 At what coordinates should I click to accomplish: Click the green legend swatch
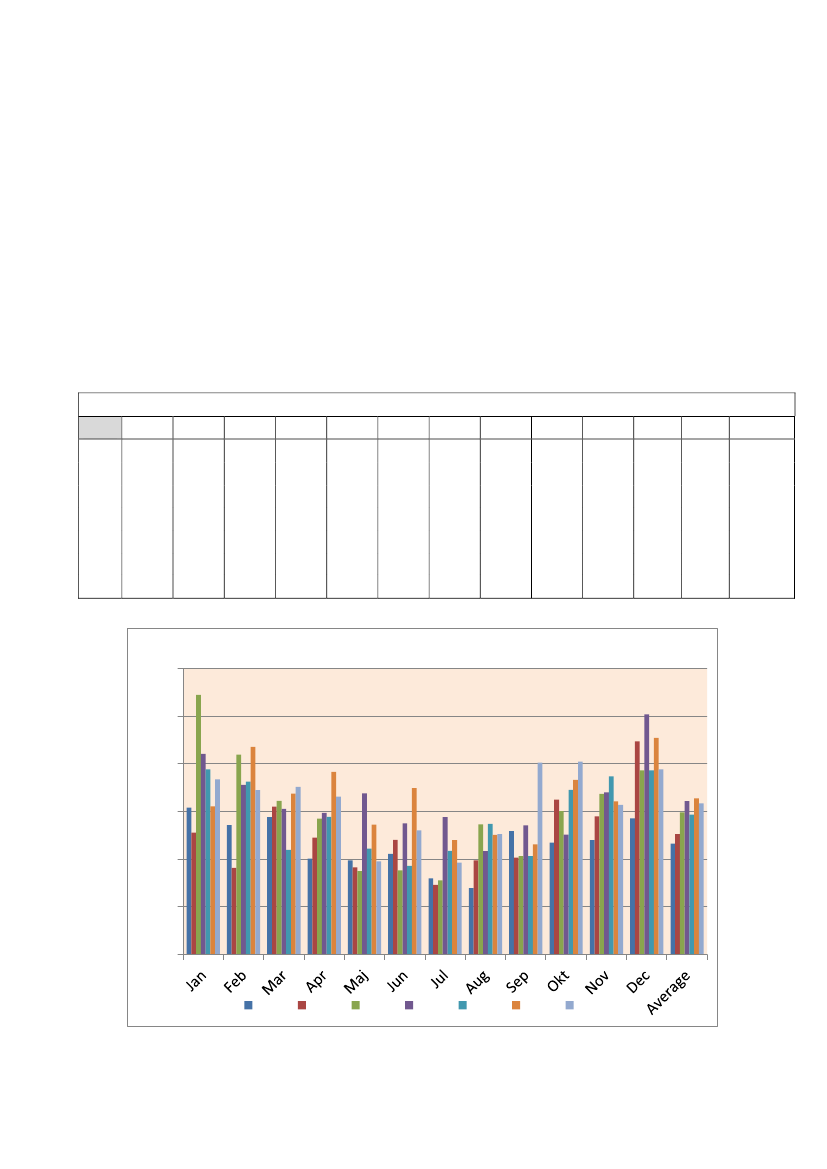(x=356, y=1005)
